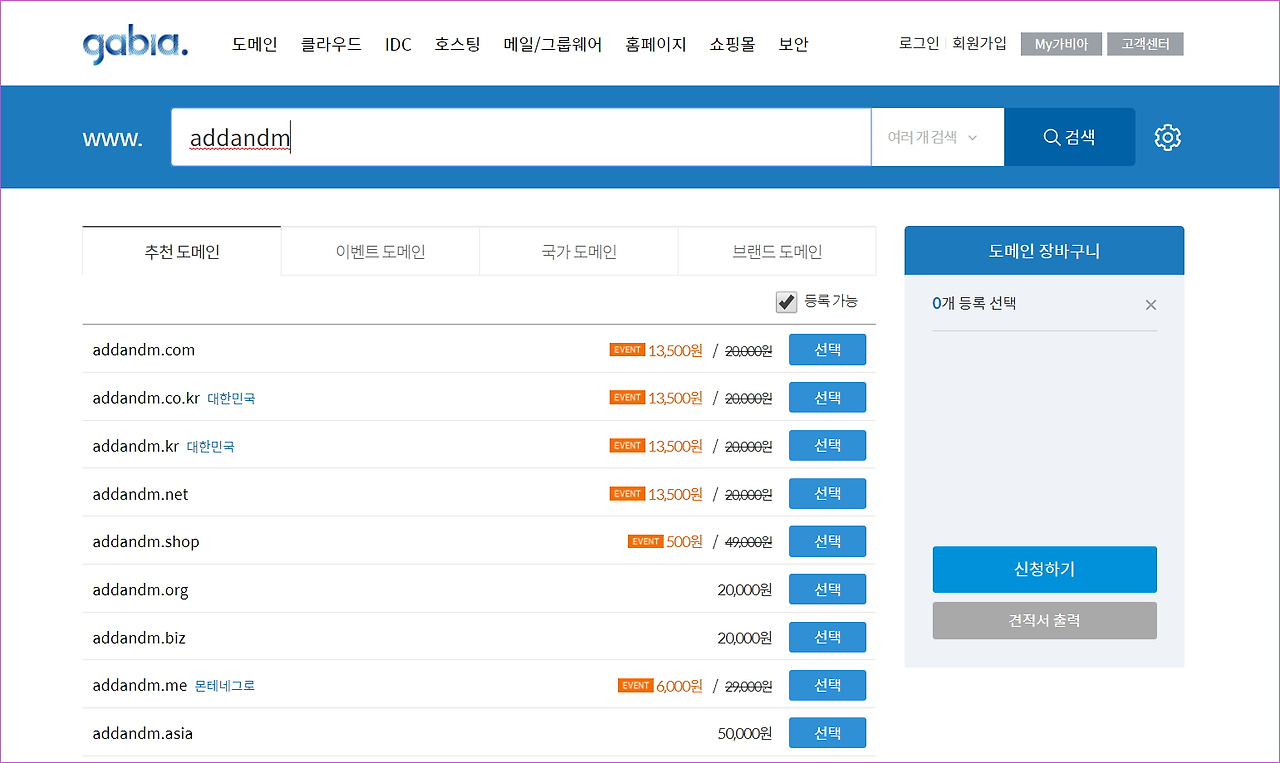Screen dimensions: 1280x763
Task: Open the 여러 개 검색 dropdown
Action: pos(937,137)
